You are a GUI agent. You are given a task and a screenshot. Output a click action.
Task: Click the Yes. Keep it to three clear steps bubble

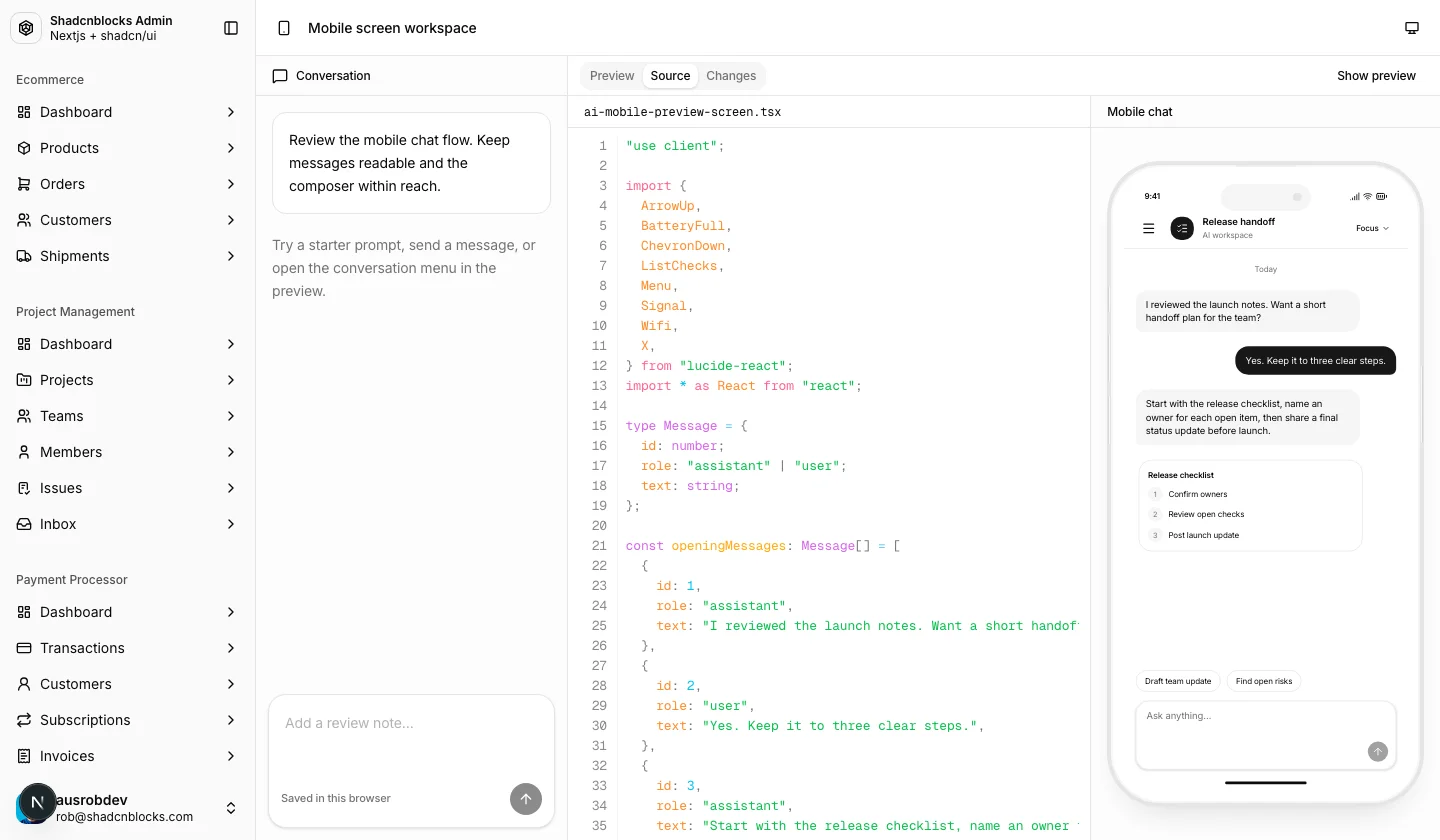(x=1315, y=361)
